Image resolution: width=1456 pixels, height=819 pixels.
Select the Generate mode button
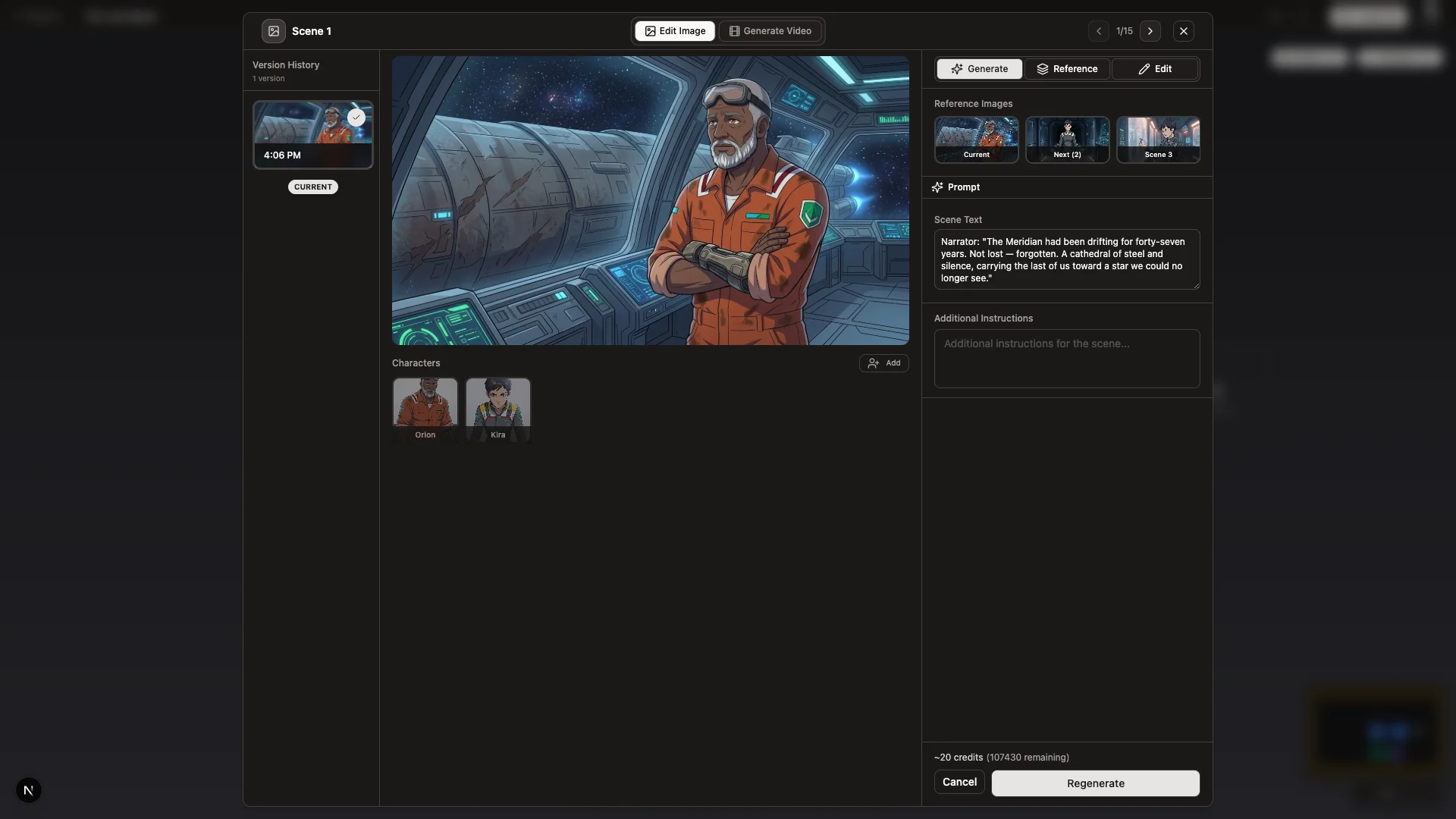pos(979,69)
